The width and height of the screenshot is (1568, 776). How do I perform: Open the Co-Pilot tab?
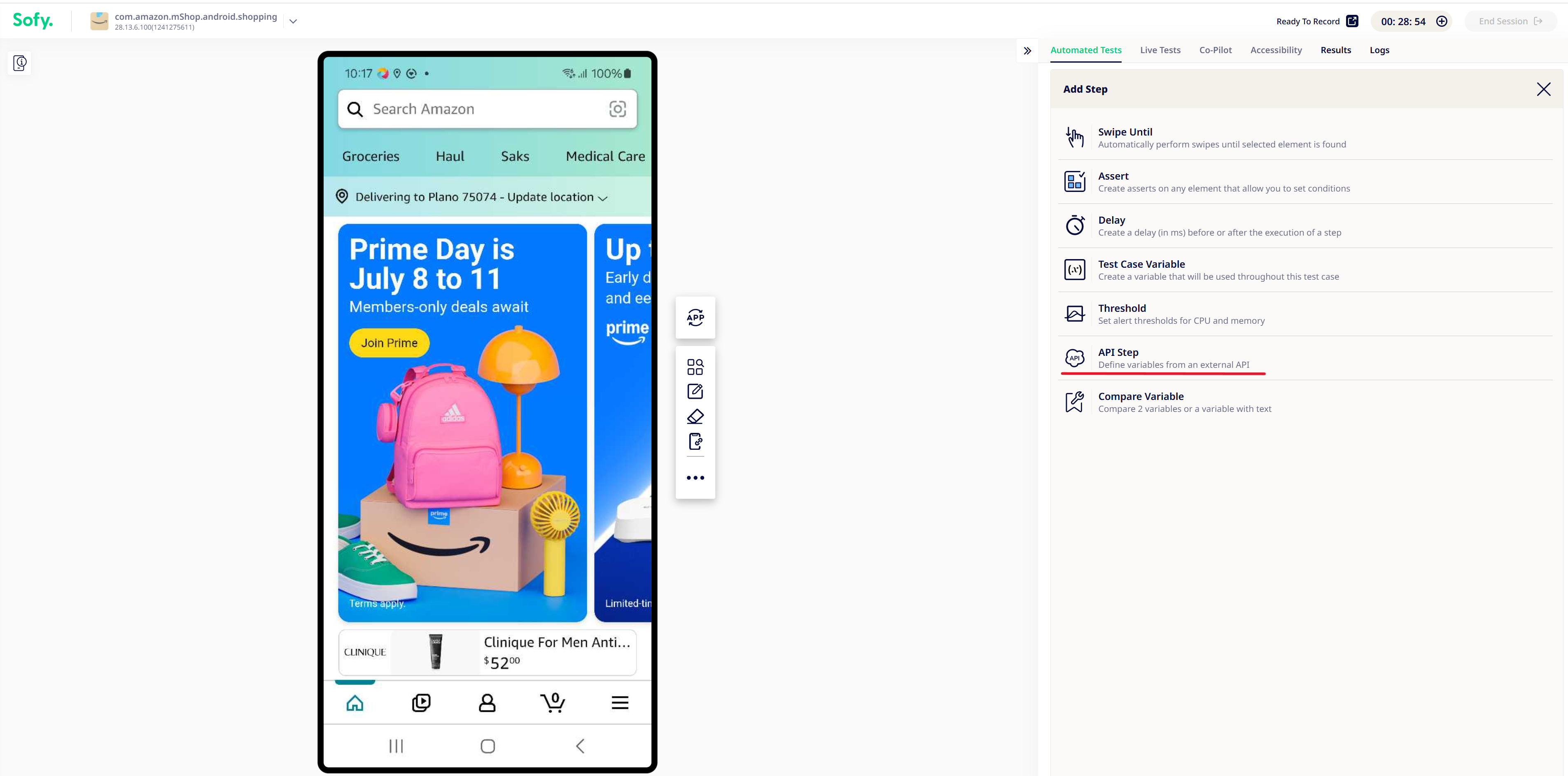pos(1215,51)
